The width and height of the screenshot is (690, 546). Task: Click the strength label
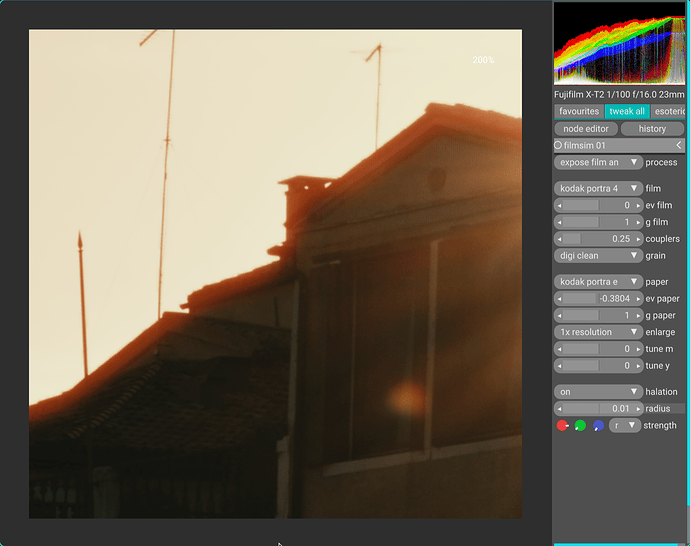point(660,425)
